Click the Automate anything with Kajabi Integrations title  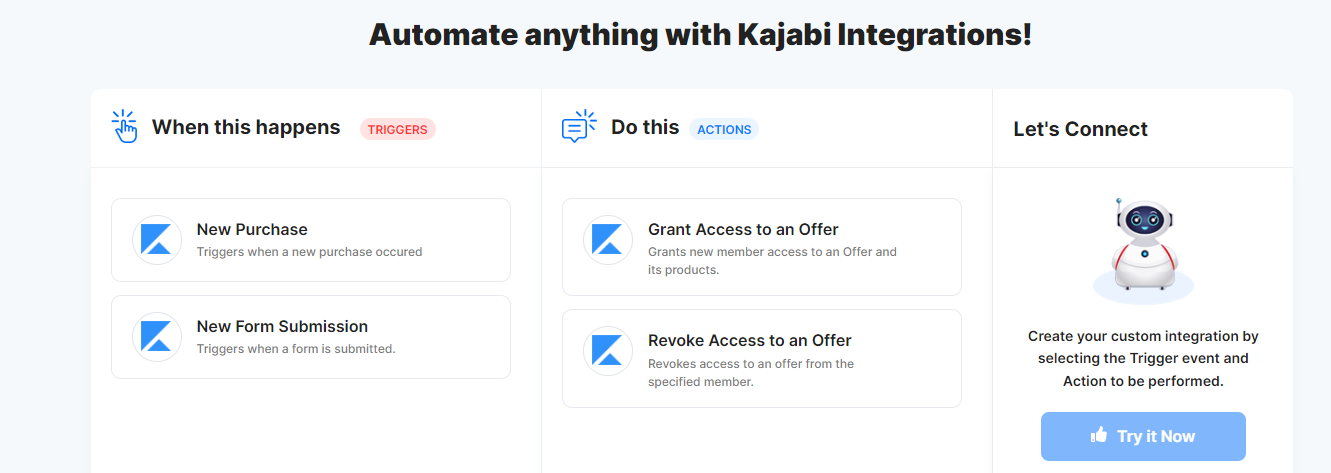(700, 34)
